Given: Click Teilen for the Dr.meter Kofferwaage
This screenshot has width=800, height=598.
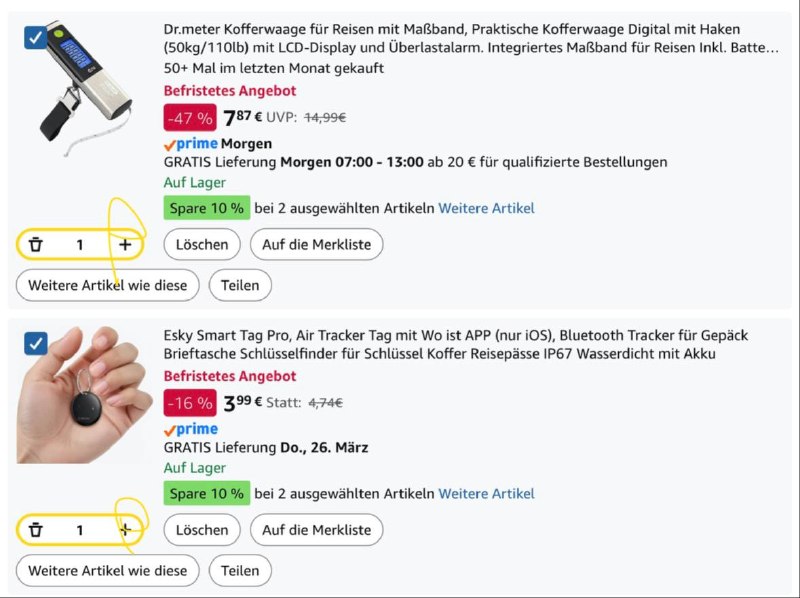Looking at the screenshot, I should pyautogui.click(x=240, y=285).
